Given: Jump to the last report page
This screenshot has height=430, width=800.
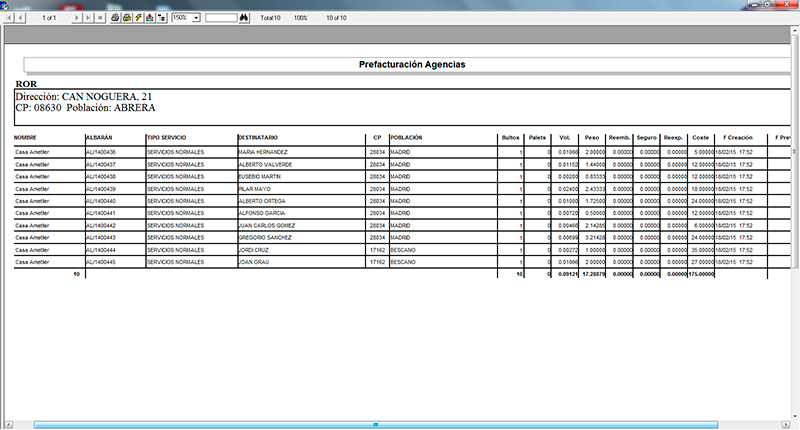Looking at the screenshot, I should click(88, 18).
